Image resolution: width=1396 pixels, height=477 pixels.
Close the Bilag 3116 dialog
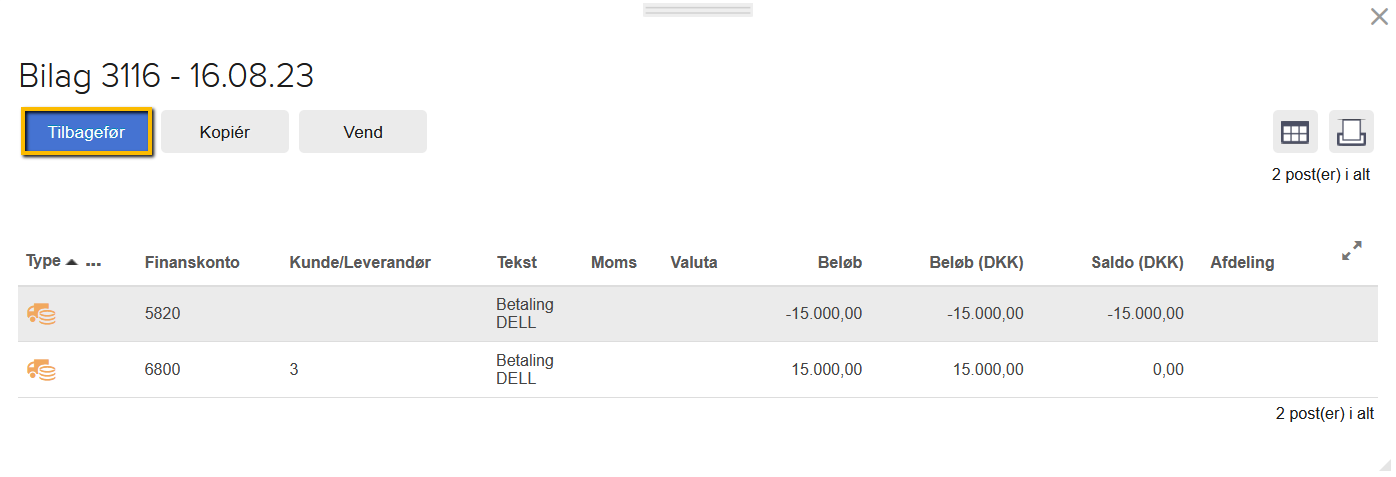pos(1379,16)
